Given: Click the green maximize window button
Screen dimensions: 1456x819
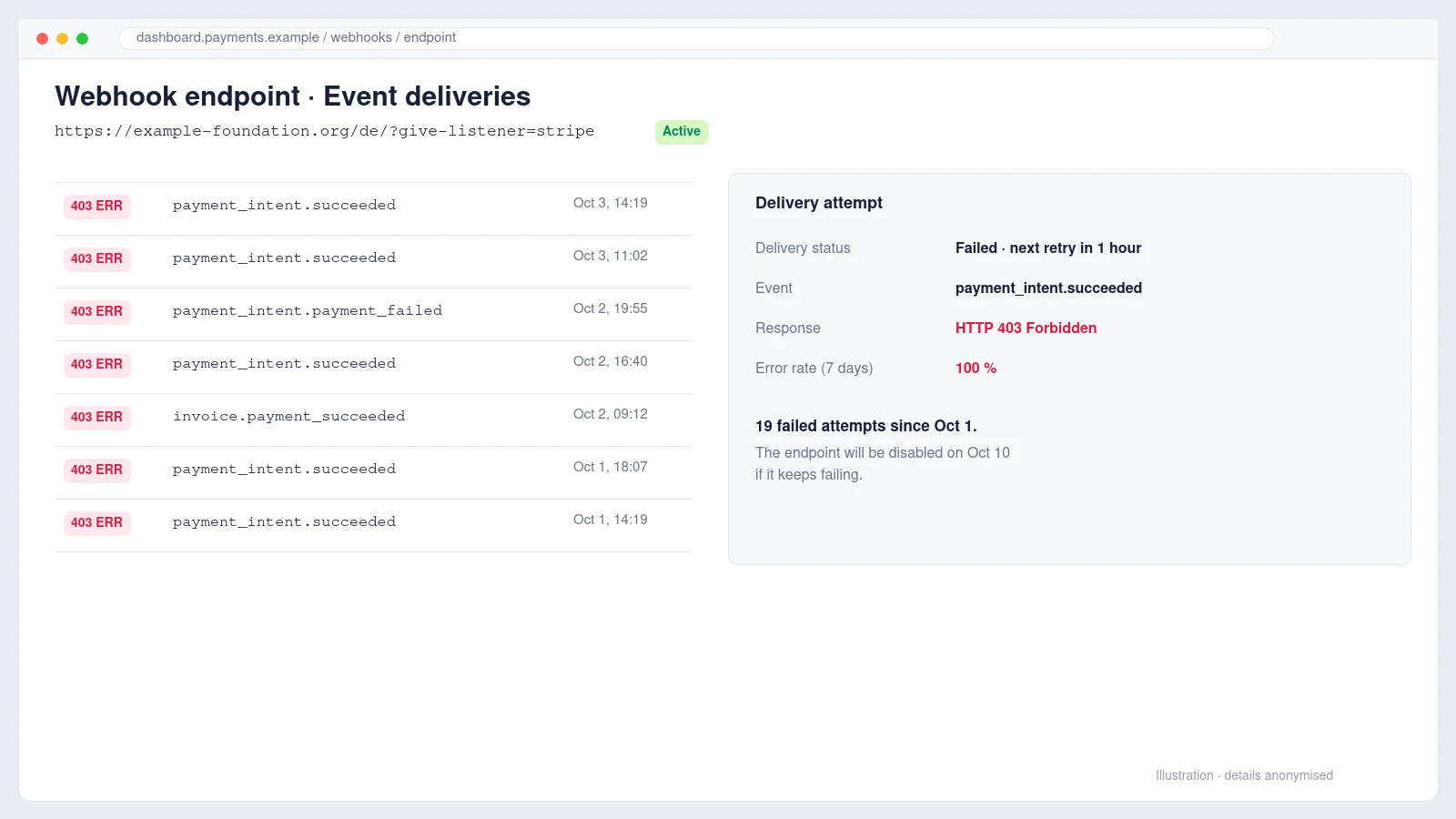Looking at the screenshot, I should click(82, 38).
